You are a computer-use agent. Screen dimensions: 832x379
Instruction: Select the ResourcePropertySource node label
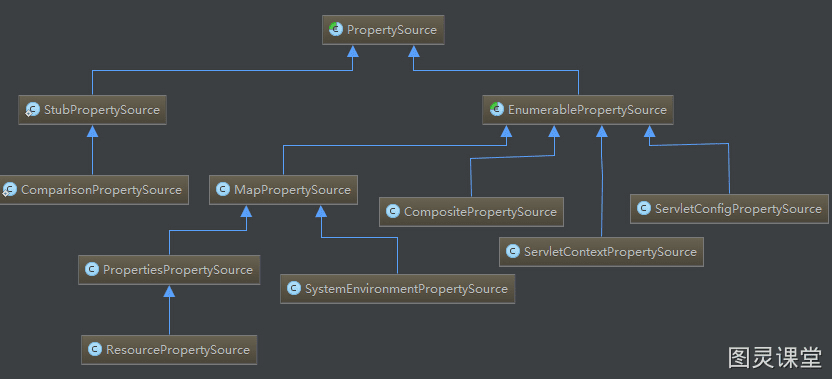coord(178,350)
